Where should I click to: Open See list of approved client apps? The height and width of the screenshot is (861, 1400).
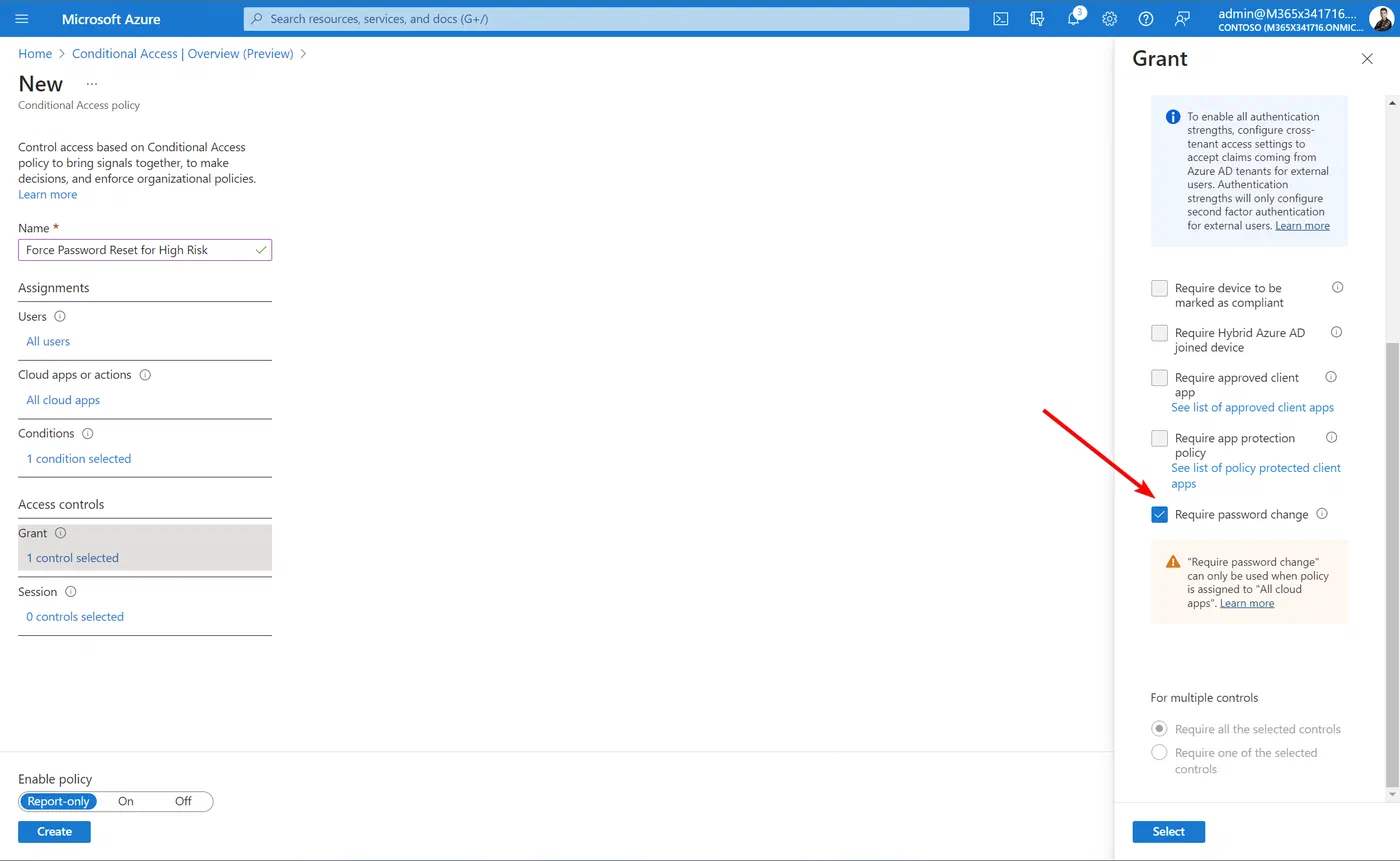1252,407
